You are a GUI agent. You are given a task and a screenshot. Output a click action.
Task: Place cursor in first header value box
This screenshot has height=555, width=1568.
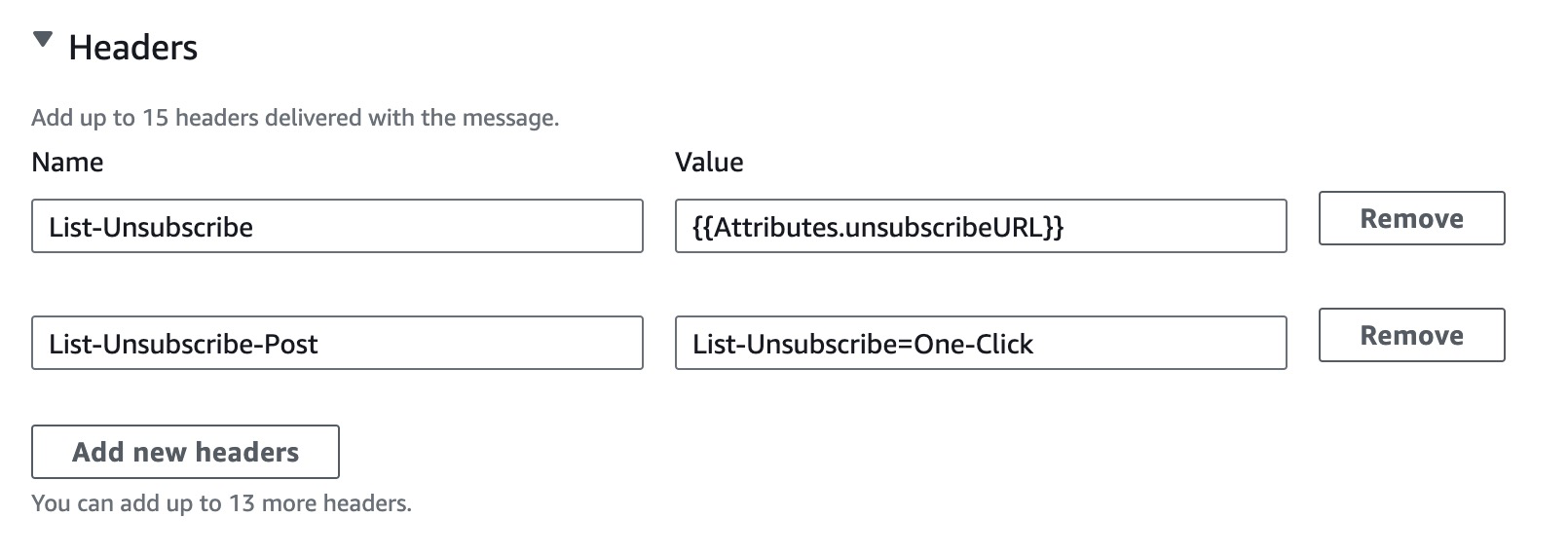pyautogui.click(x=980, y=227)
